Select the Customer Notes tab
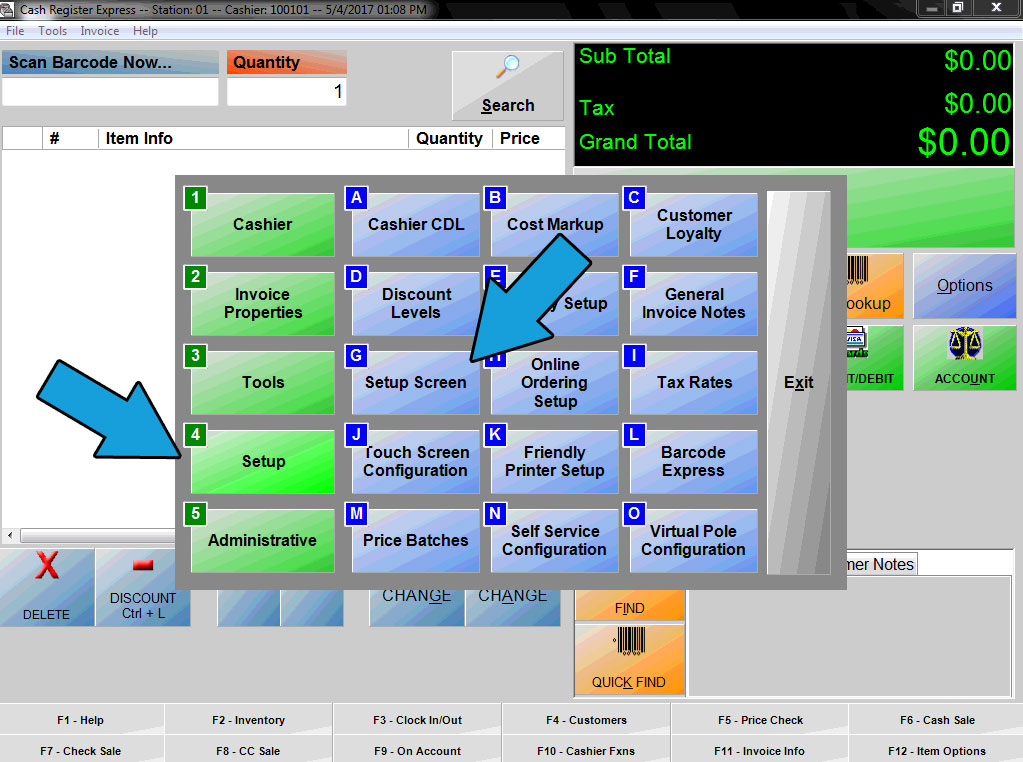The width and height of the screenshot is (1023, 762). 881,564
